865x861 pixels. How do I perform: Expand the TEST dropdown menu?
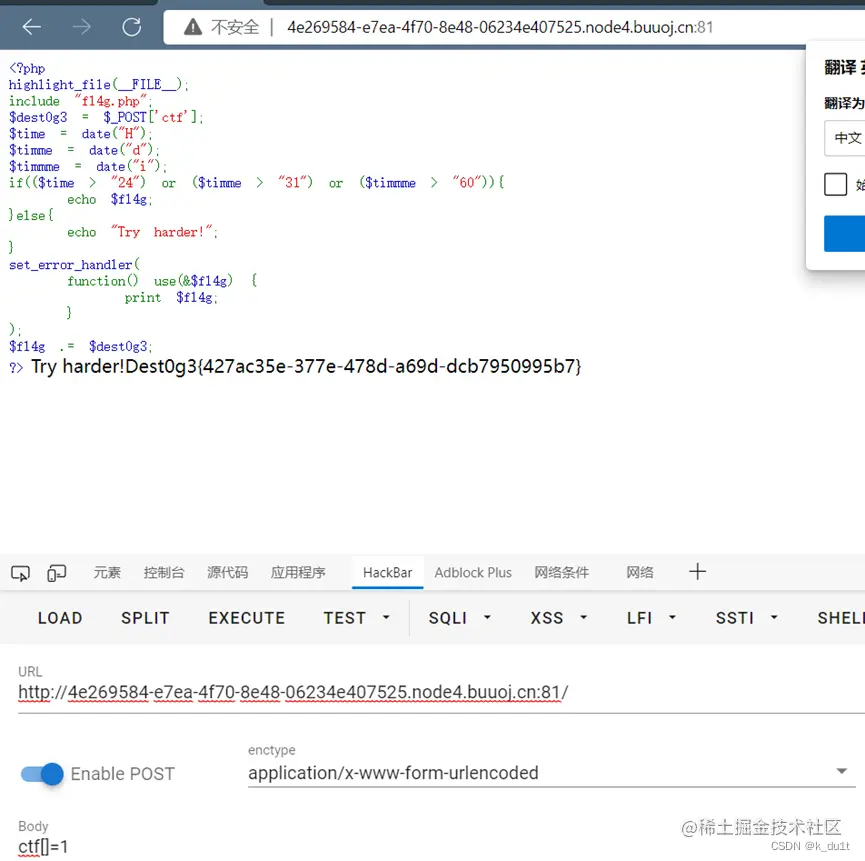tap(356, 618)
